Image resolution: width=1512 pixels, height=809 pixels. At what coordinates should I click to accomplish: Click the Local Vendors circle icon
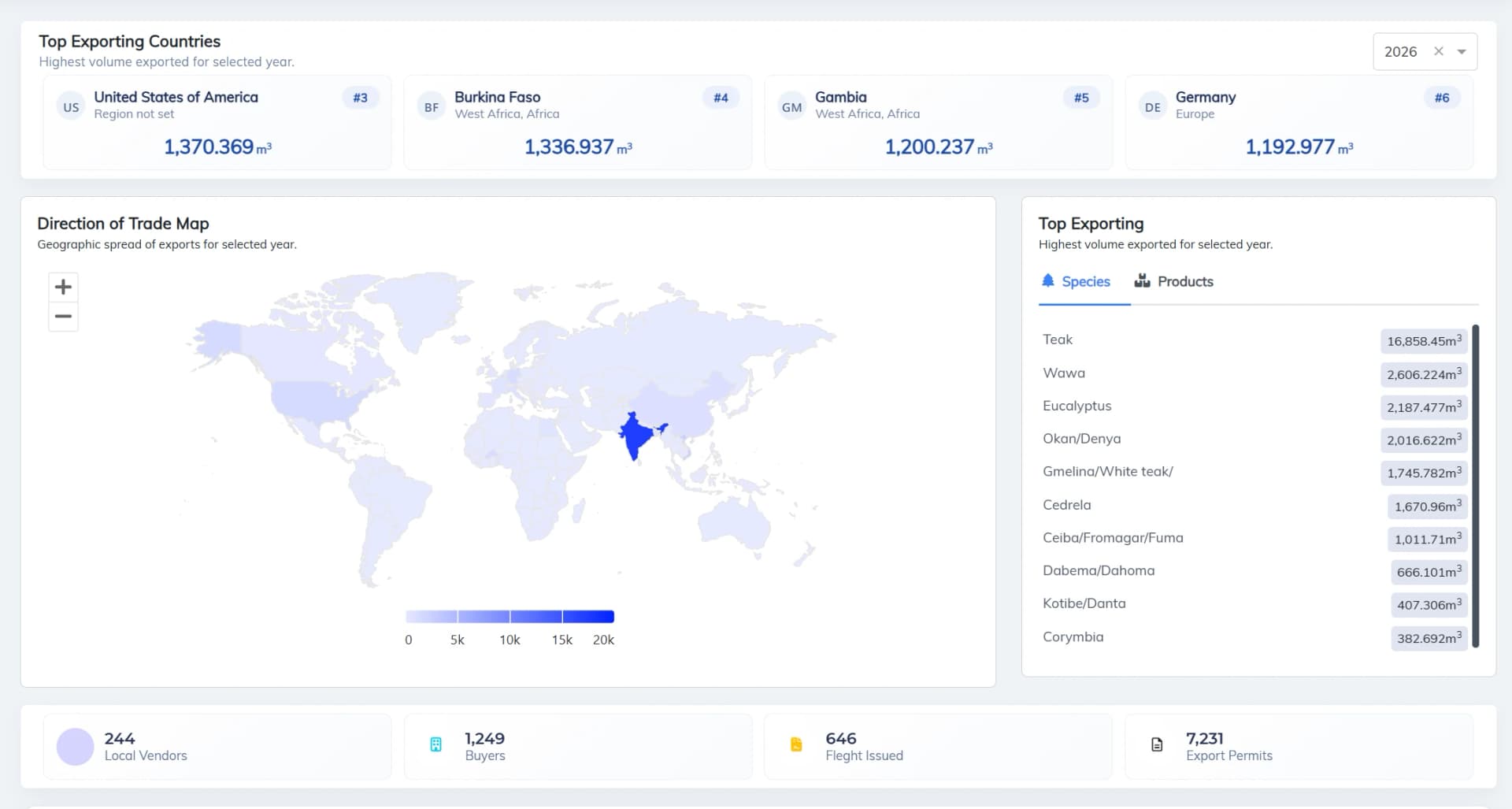(x=75, y=747)
